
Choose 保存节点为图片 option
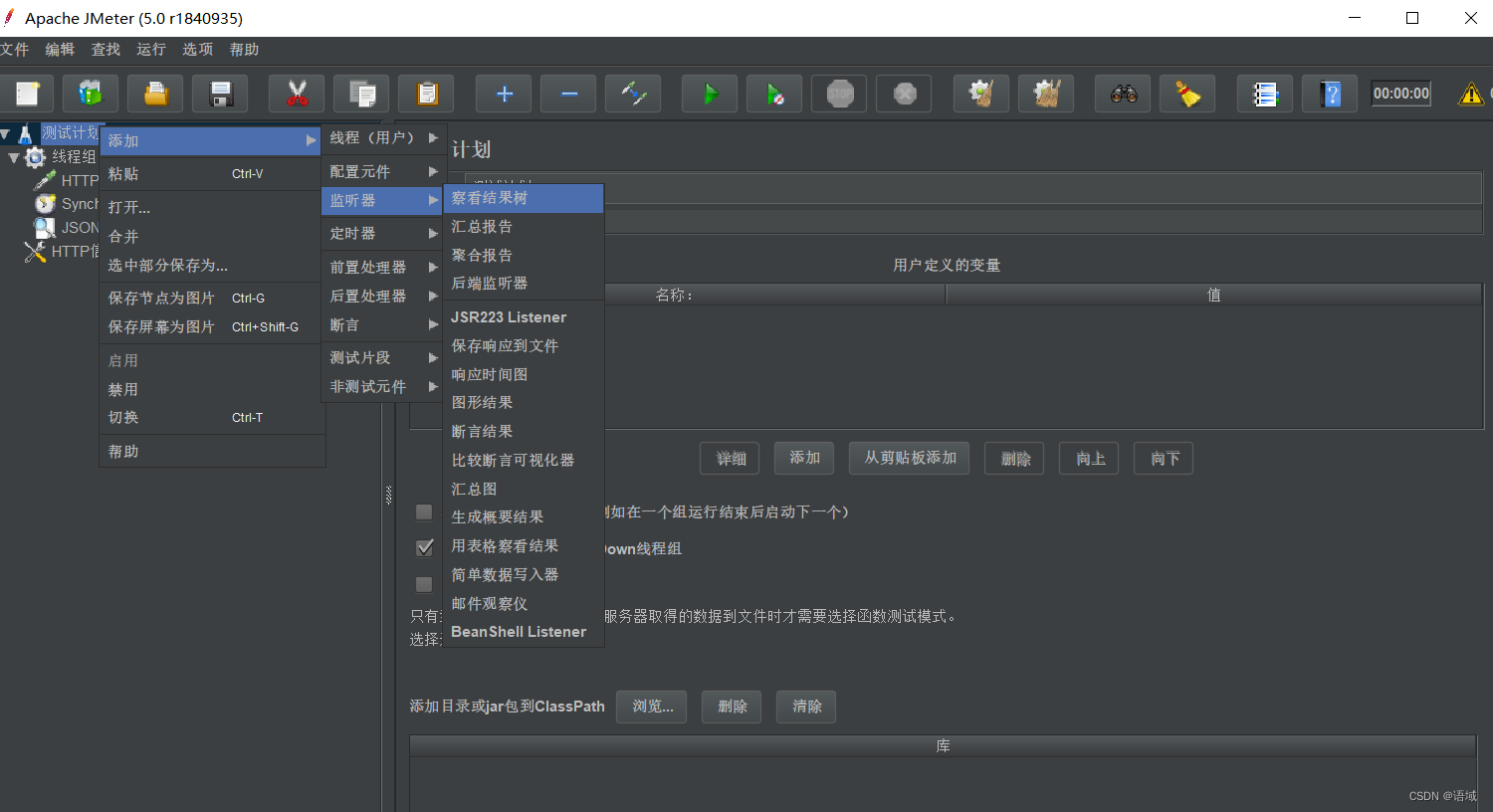211,298
